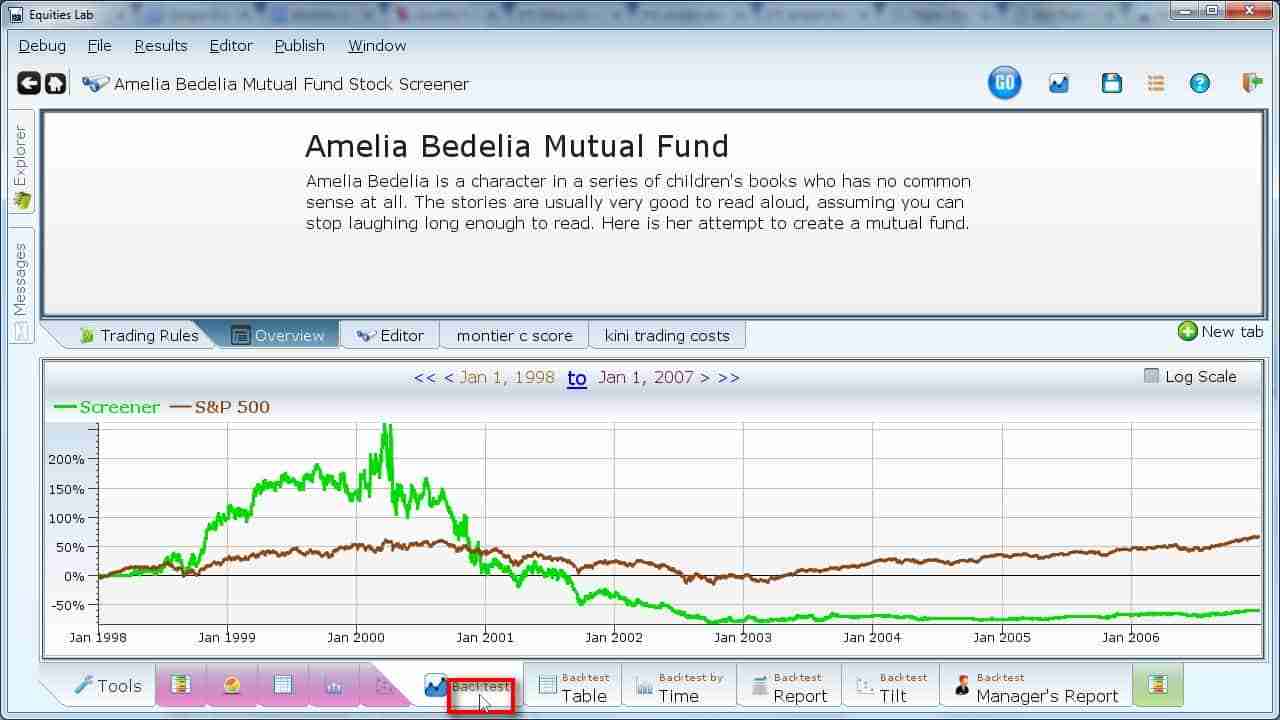
Task: Click the pink-tab bar chart icon
Action: [334, 686]
